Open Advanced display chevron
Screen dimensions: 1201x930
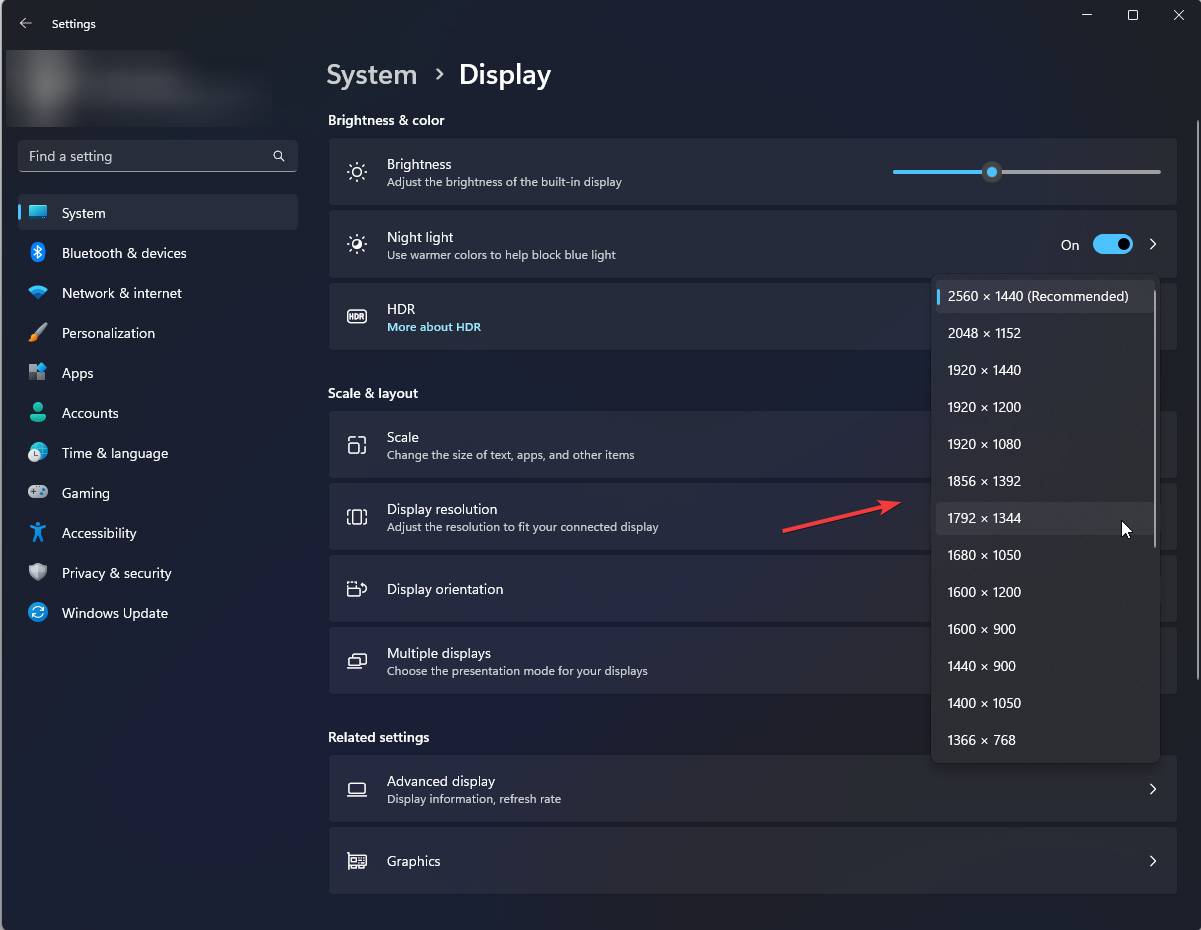[1153, 789]
